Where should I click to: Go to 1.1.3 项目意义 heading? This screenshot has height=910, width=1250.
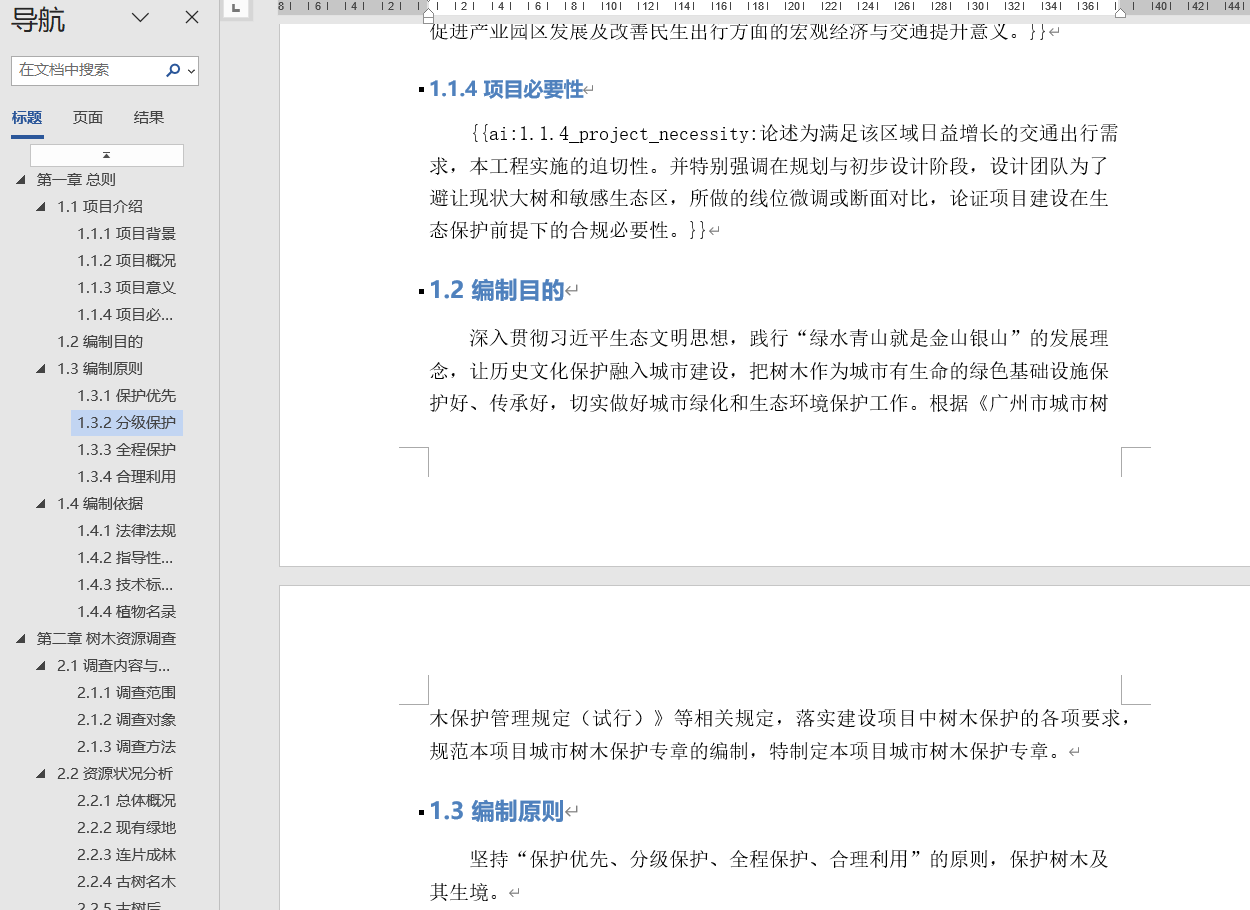coord(127,287)
